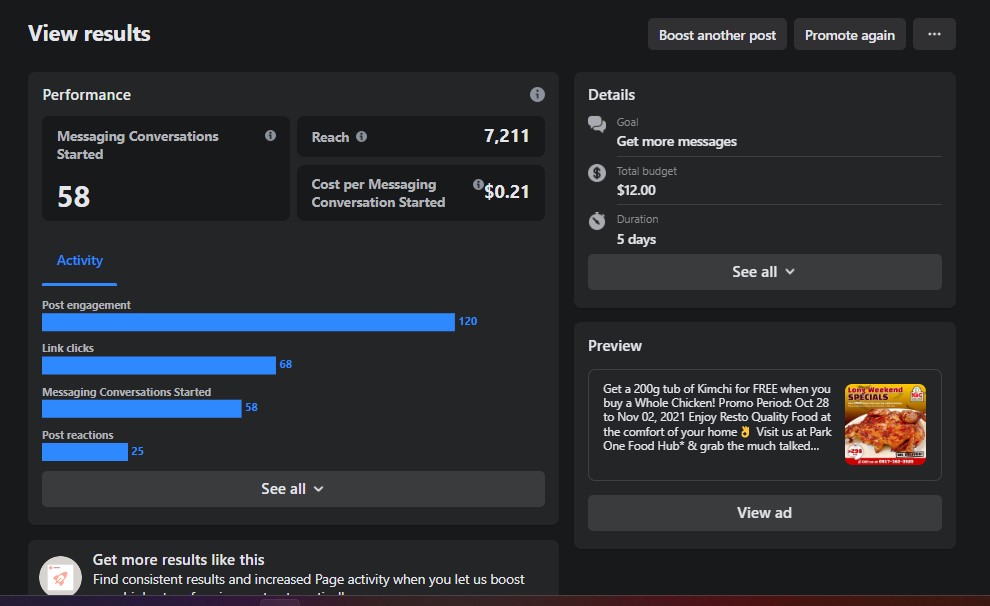Click the Preview section heading
The width and height of the screenshot is (990, 606).
click(615, 346)
